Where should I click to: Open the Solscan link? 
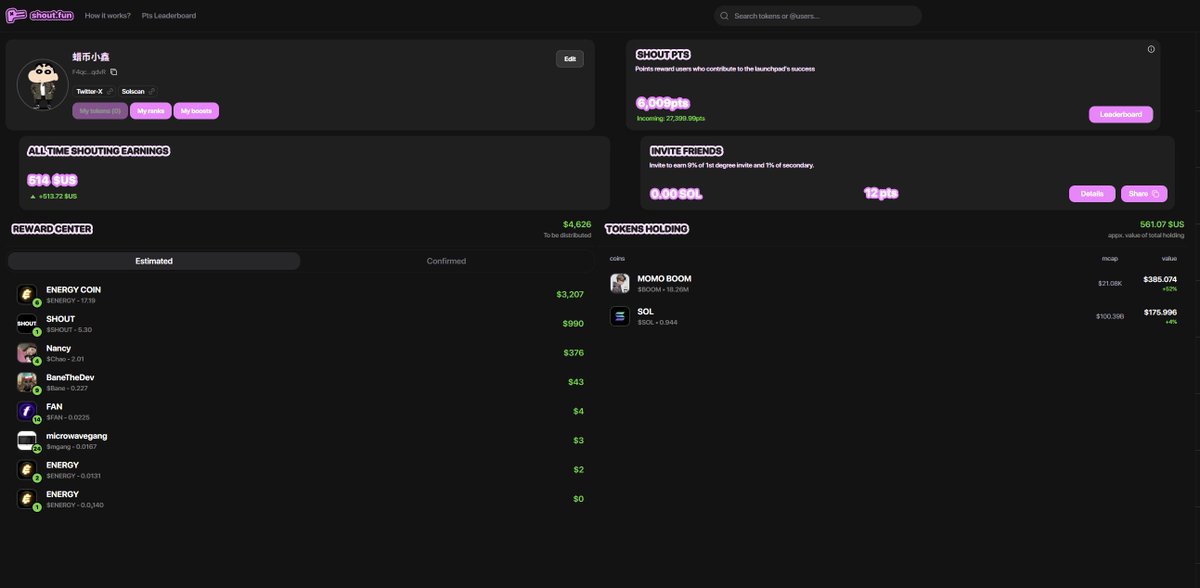point(138,91)
